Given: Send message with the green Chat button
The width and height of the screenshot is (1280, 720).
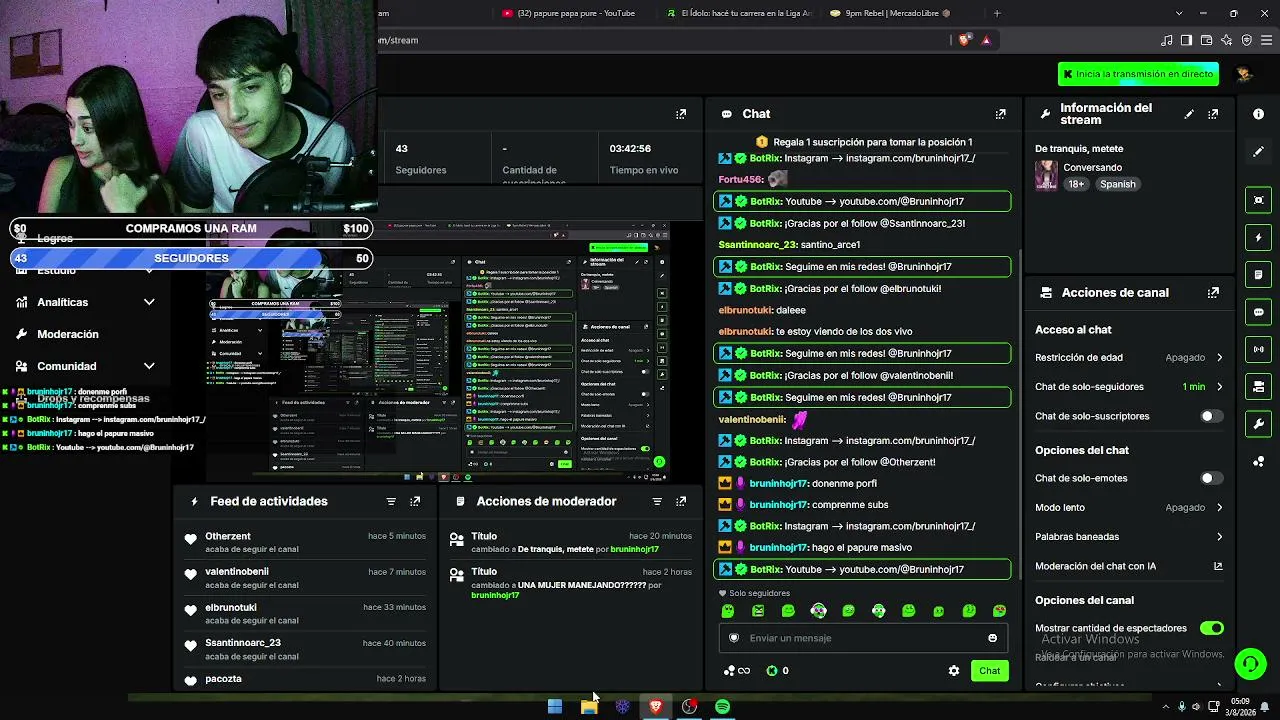Looking at the screenshot, I should point(989,671).
